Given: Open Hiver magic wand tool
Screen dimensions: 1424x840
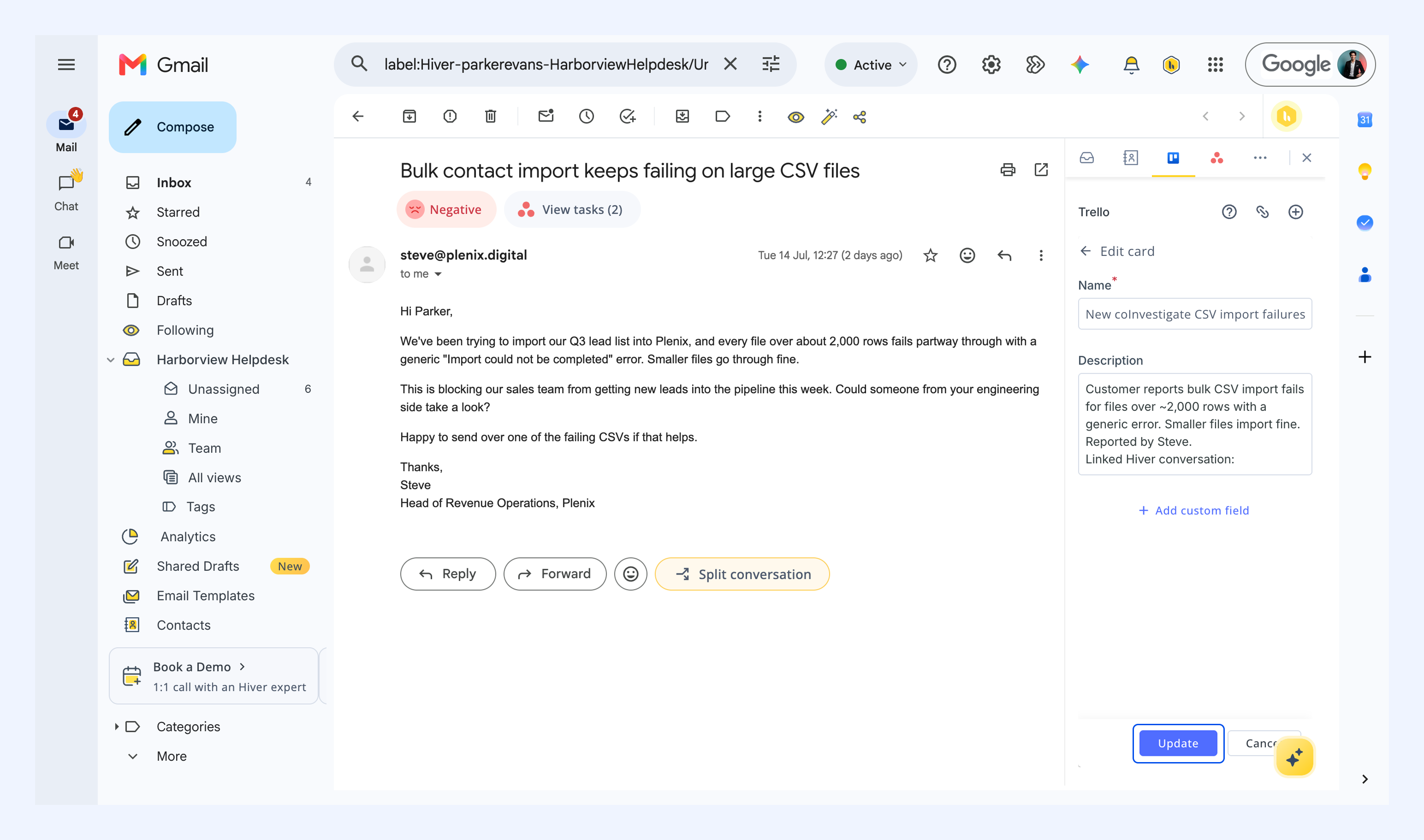Looking at the screenshot, I should click(x=829, y=117).
